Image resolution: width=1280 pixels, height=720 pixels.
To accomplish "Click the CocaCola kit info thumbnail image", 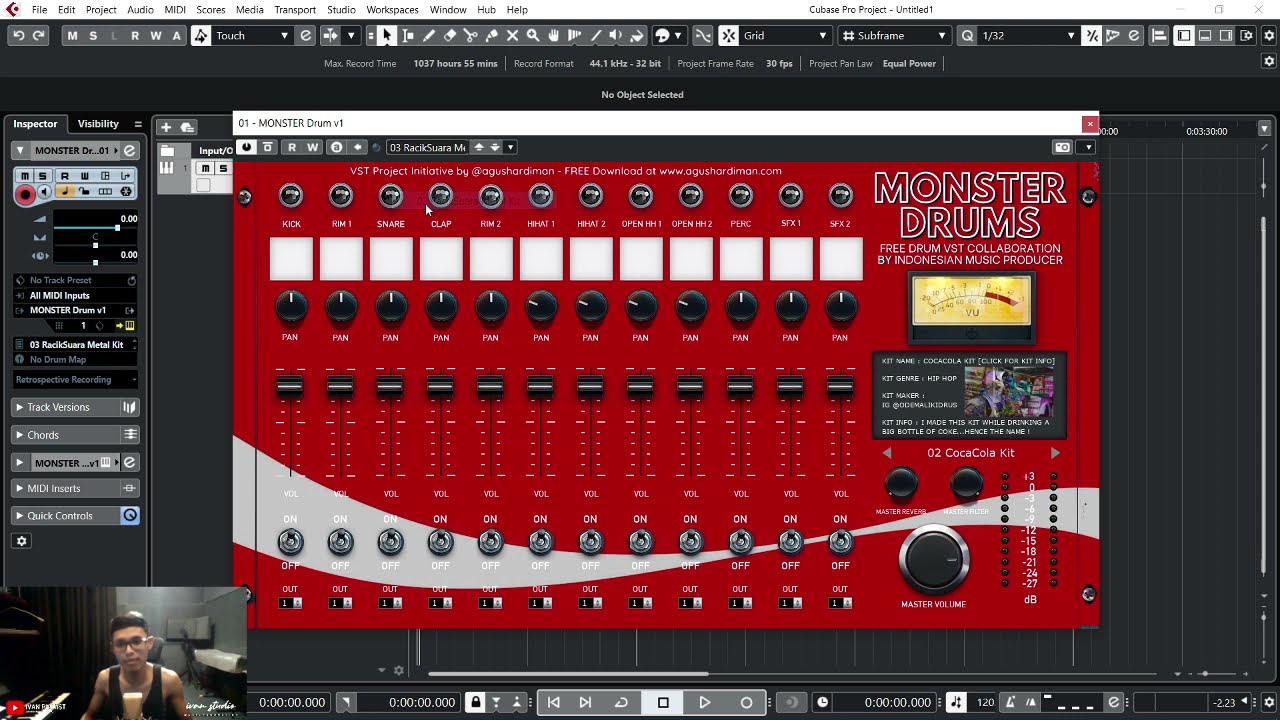I will [x=1008, y=391].
